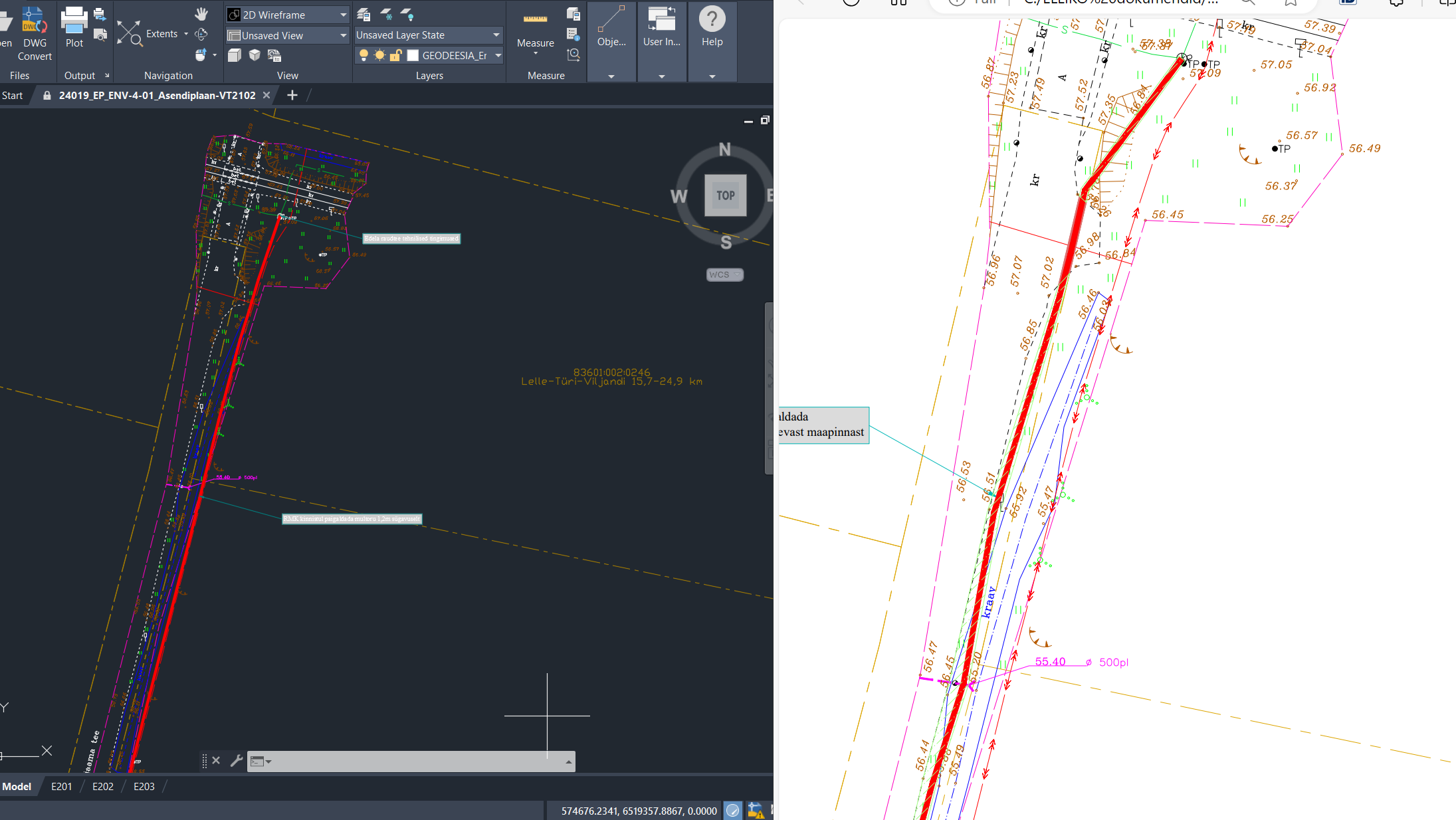
Task: Open the WCS coordinate system dropdown
Action: pos(724,274)
